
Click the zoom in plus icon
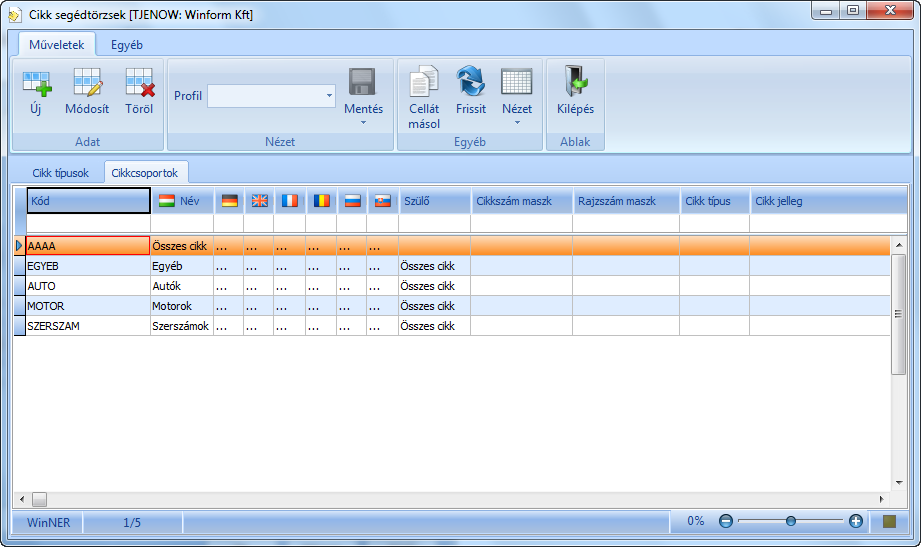coord(856,521)
